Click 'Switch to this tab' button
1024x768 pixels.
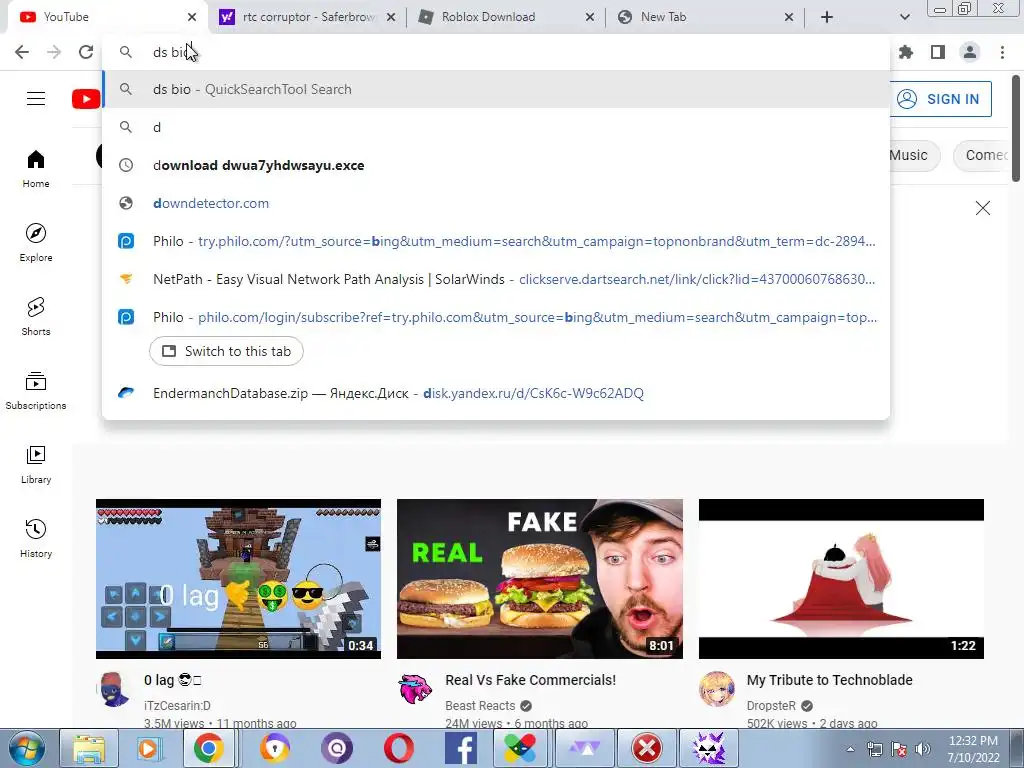tap(226, 351)
